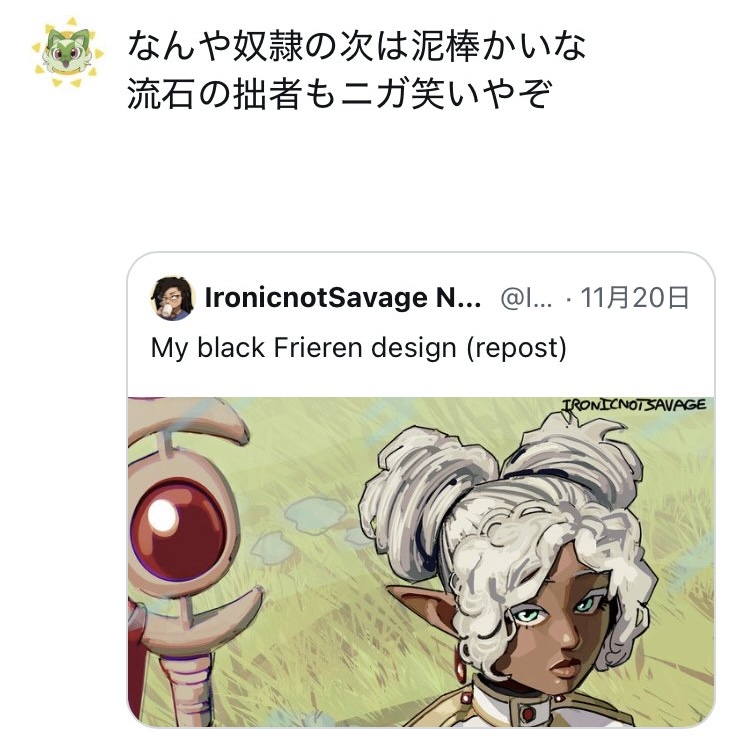This screenshot has height=743, width=750.
Task: Tap the red earring on the character
Action: pos(459,664)
